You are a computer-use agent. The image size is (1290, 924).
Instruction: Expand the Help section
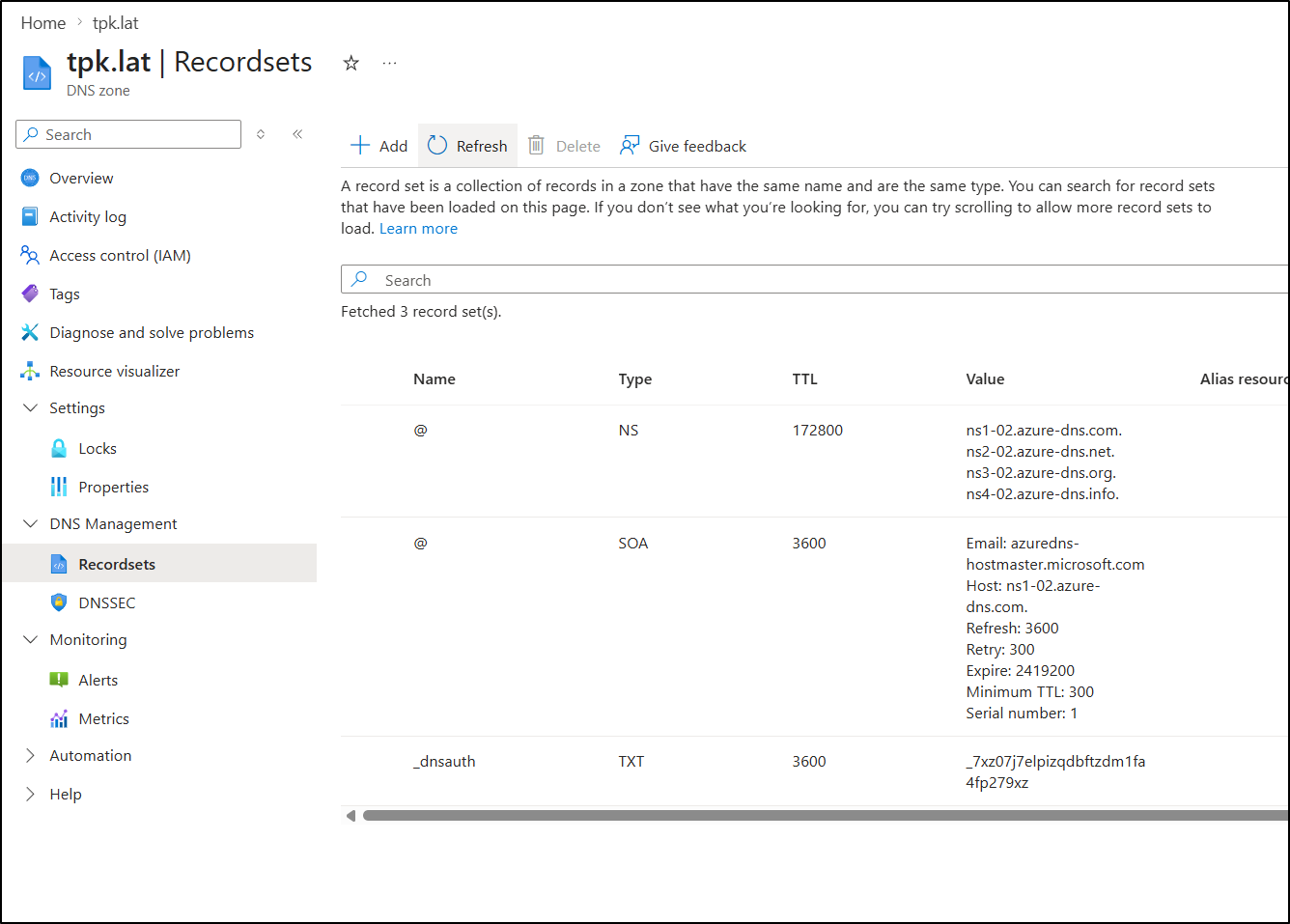click(31, 794)
